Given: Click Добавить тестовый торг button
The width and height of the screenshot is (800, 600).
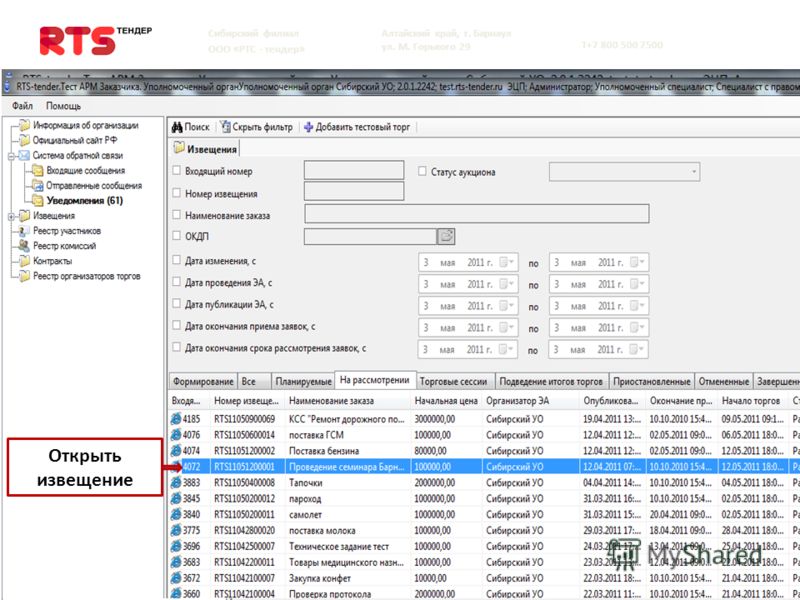Looking at the screenshot, I should point(357,127).
